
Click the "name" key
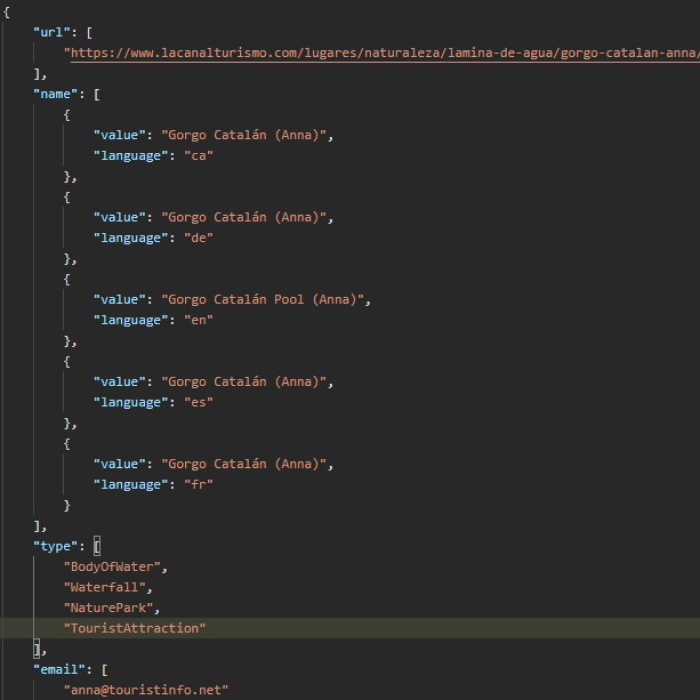click(x=55, y=94)
